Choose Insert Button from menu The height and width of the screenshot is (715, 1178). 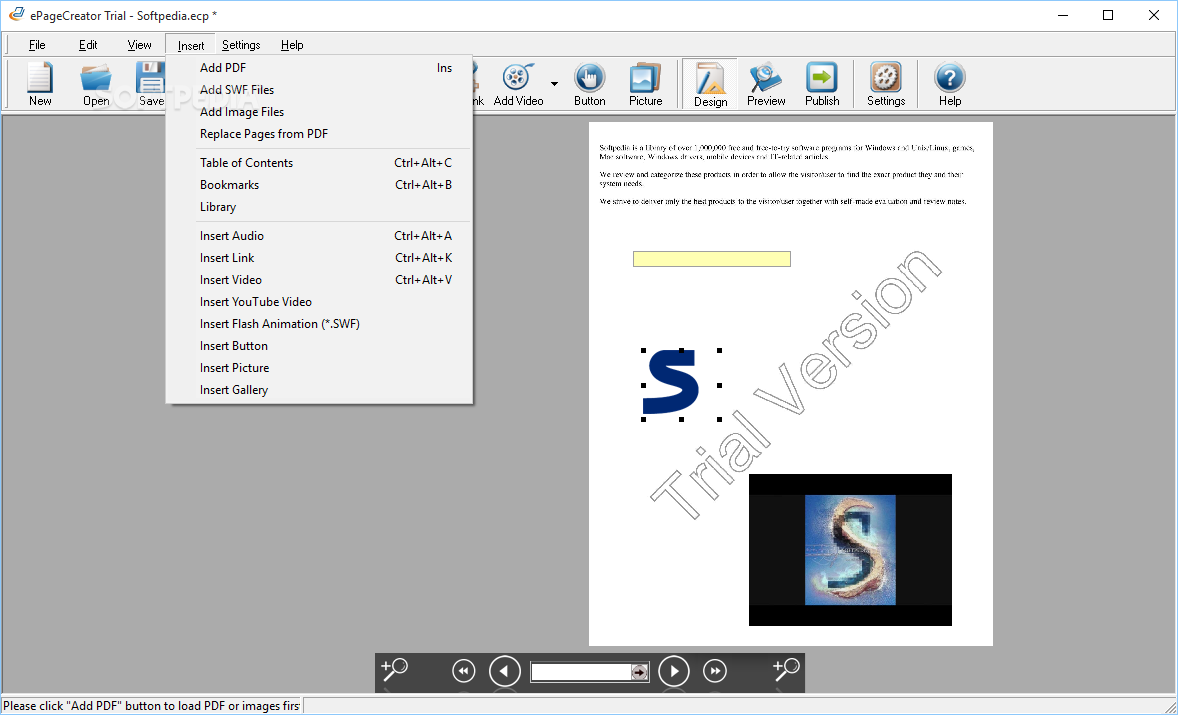tap(319, 345)
